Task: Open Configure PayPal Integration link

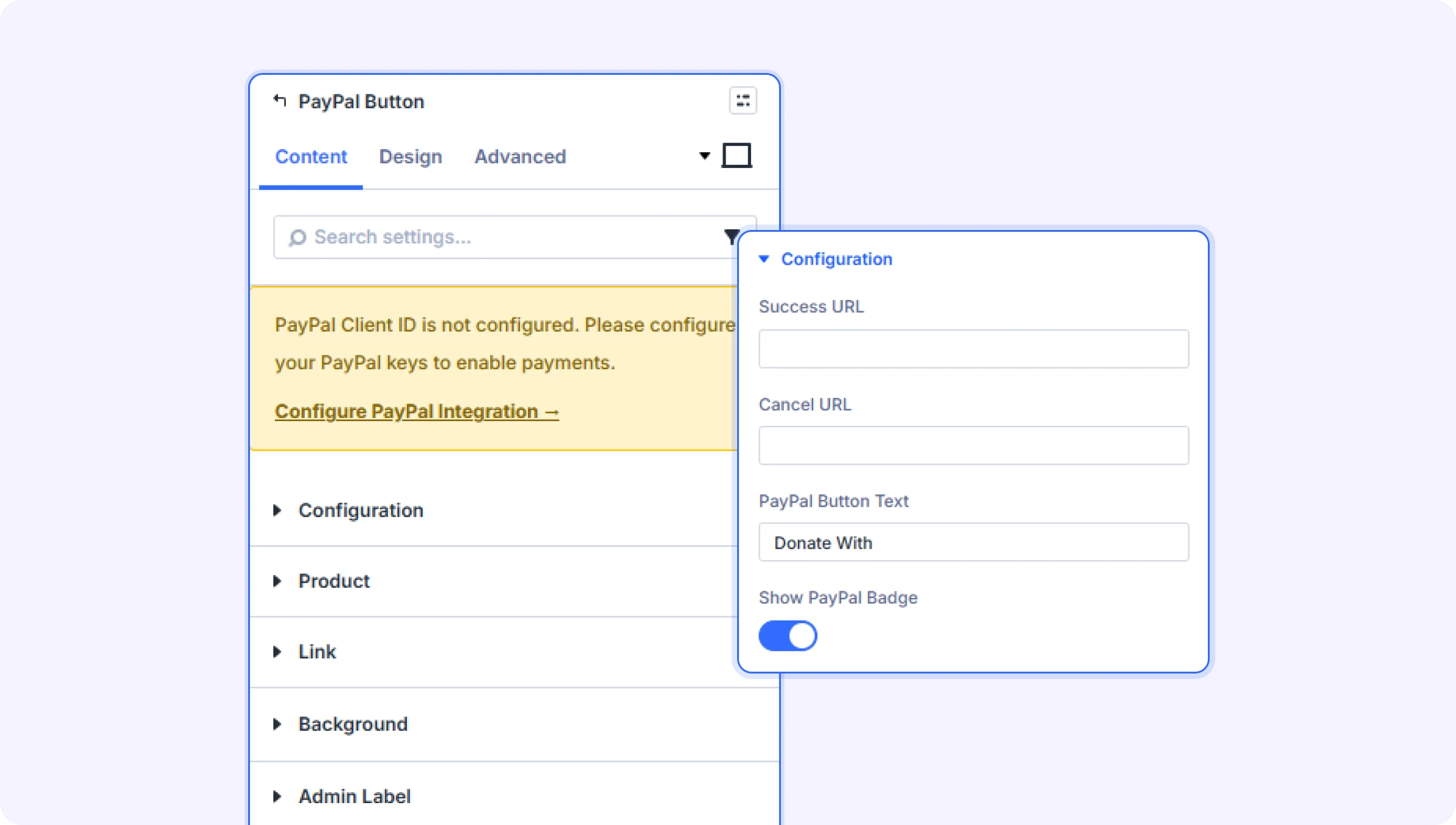Action: coord(417,411)
